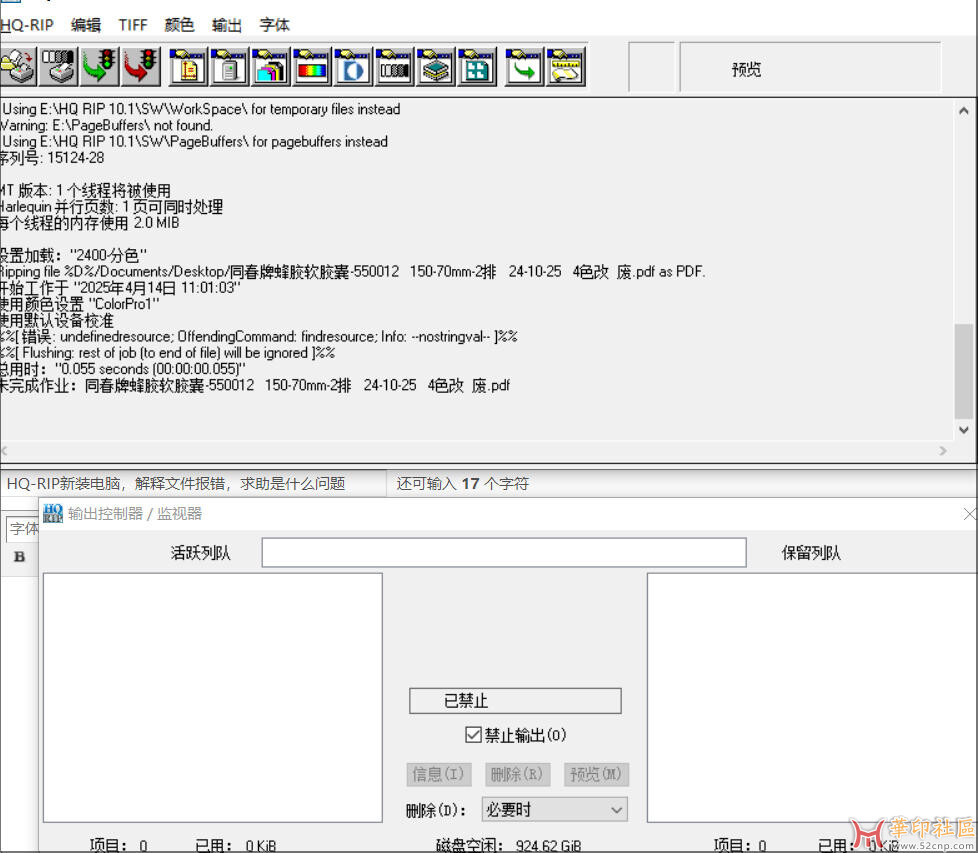Click horizontal scrollbar right arrow in log

click(x=942, y=450)
